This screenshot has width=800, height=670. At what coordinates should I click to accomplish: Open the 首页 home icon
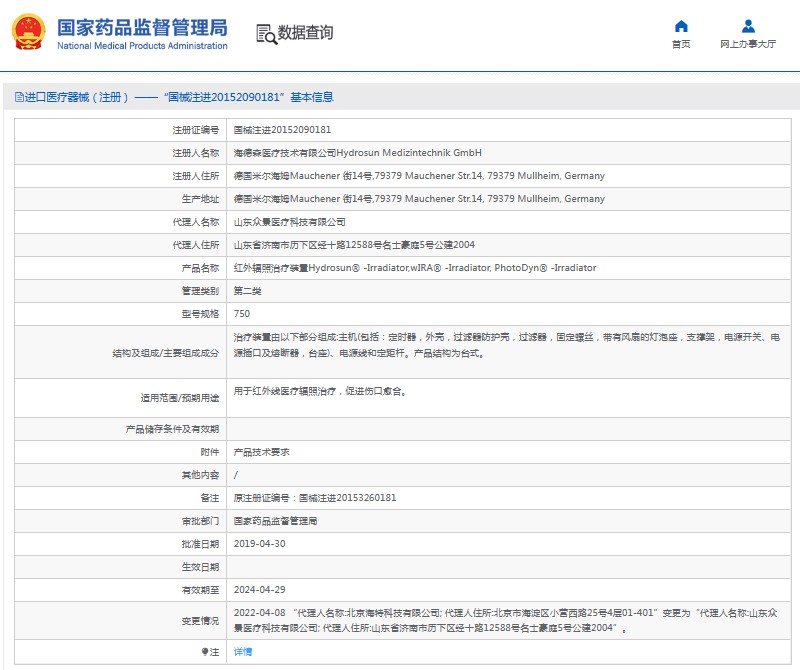pyautogui.click(x=681, y=26)
